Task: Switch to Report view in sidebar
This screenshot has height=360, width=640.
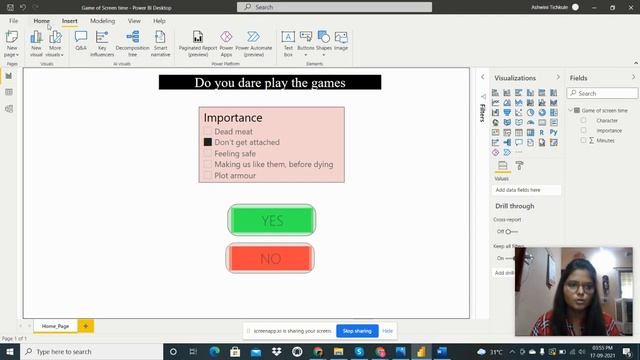Action: pyautogui.click(x=9, y=76)
